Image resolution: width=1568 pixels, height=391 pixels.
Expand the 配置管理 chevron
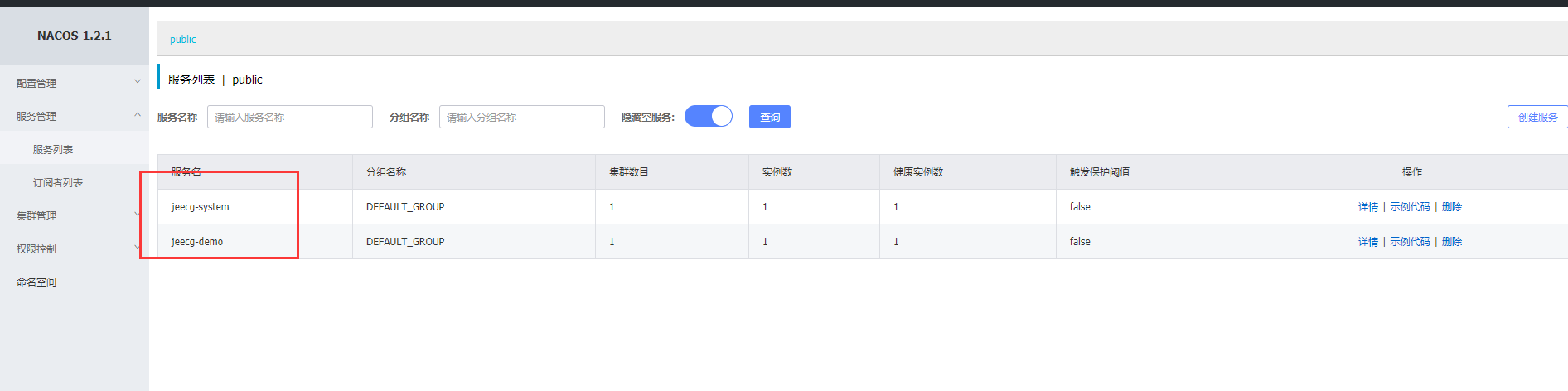(138, 81)
